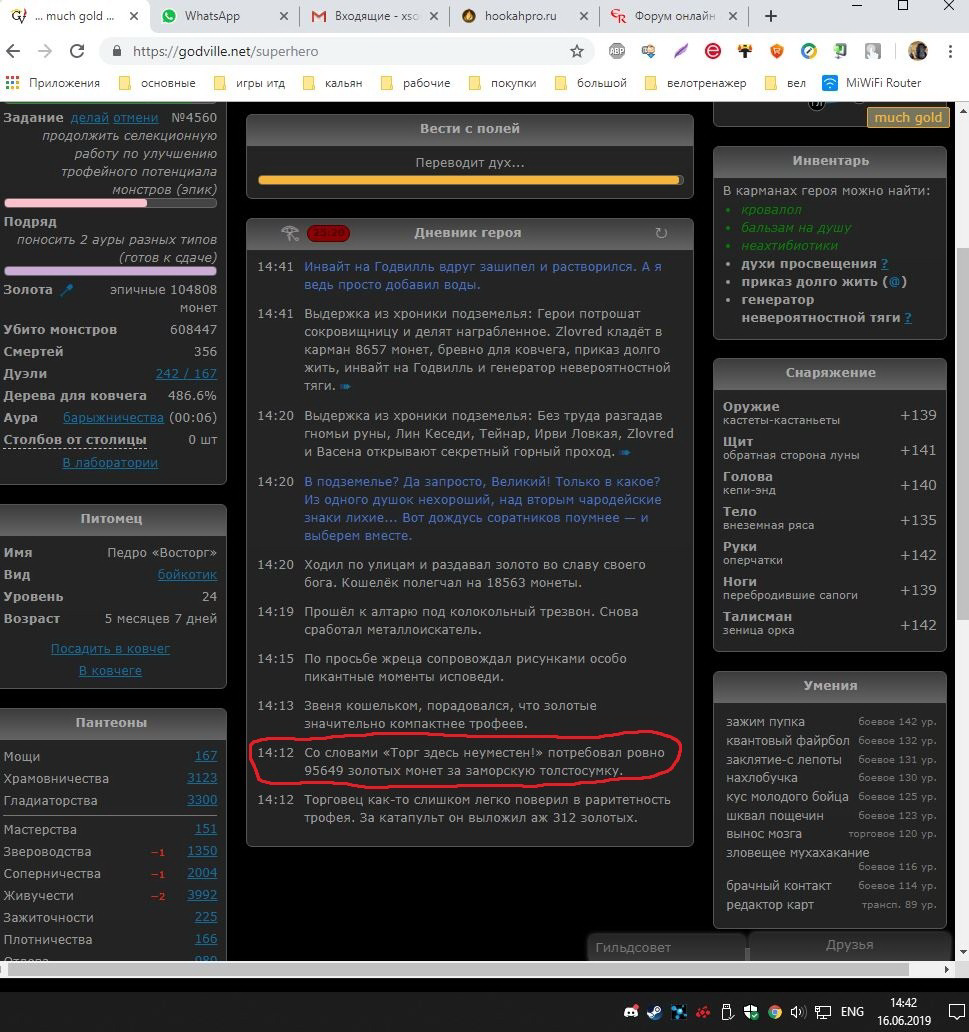This screenshot has height=1032, width=969.
Task: Click the Discord tray icon
Action: pos(630,1011)
